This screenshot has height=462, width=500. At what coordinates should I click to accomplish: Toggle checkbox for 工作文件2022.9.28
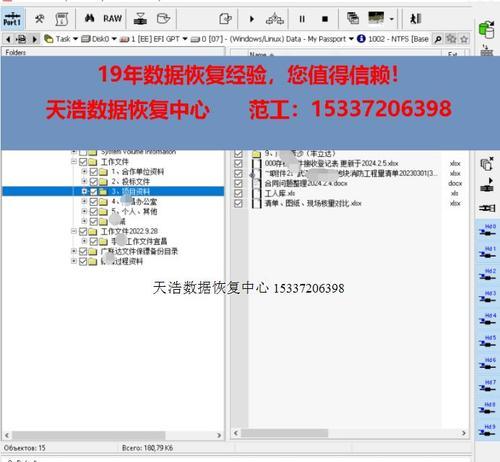point(83,231)
